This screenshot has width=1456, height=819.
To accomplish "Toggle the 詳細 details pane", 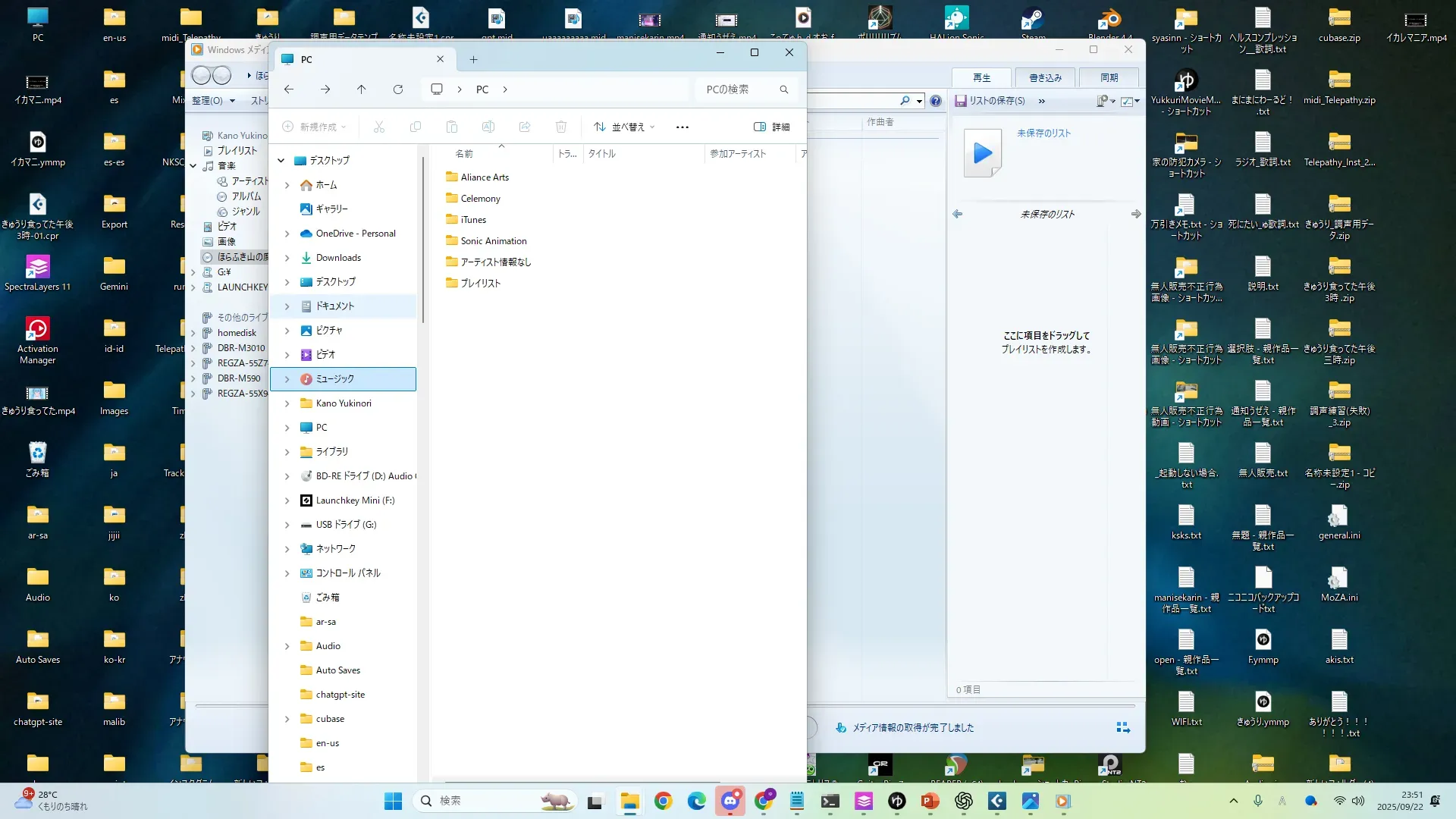I will coord(772,127).
